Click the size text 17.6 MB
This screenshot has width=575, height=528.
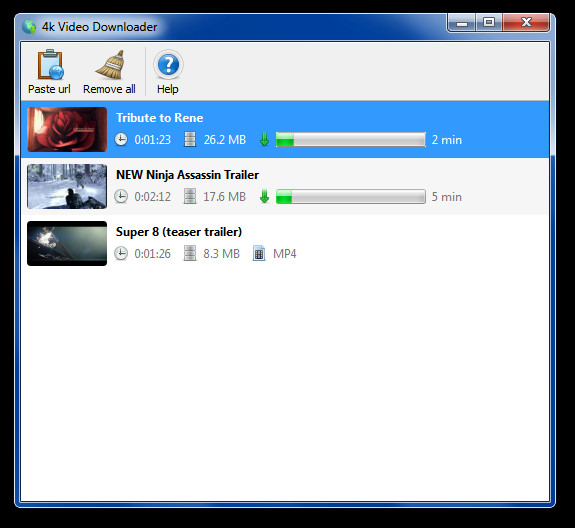(224, 197)
